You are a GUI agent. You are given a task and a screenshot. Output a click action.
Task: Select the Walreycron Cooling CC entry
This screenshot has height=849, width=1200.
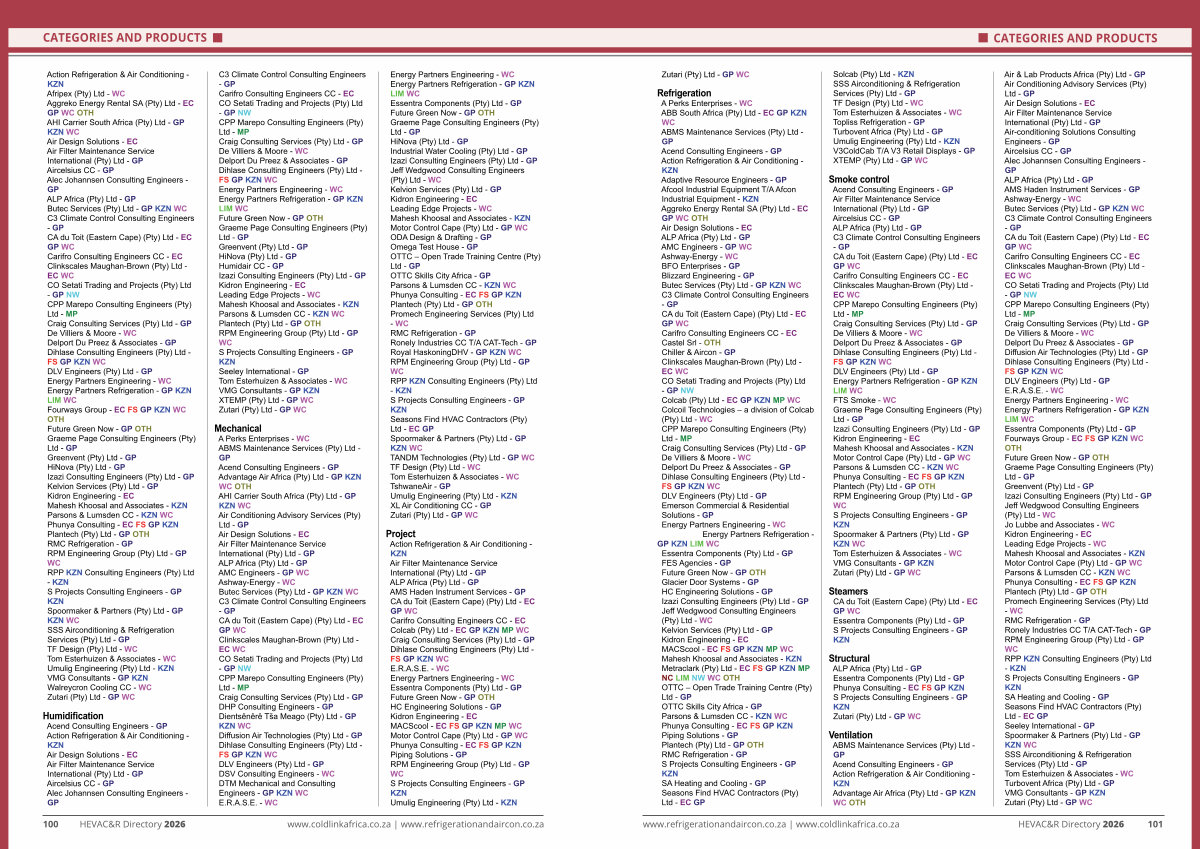click(x=90, y=687)
